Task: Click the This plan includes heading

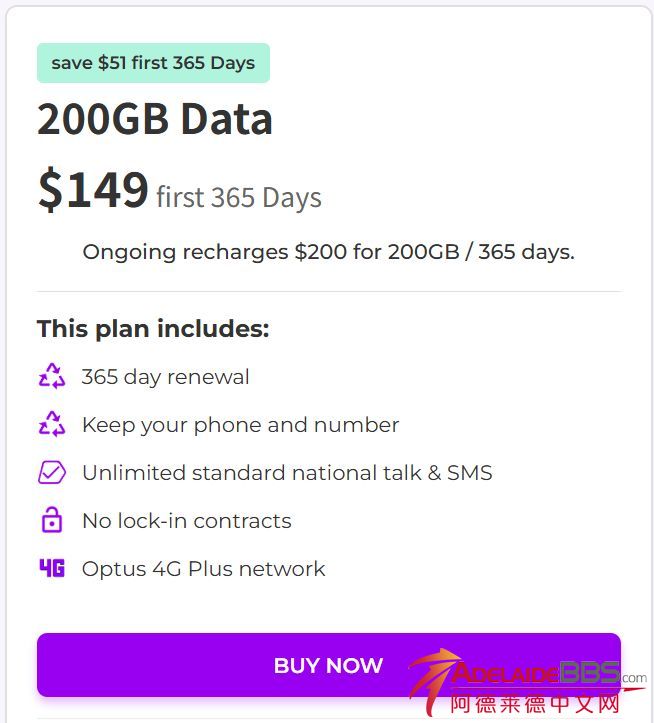Action: pyautogui.click(x=153, y=329)
